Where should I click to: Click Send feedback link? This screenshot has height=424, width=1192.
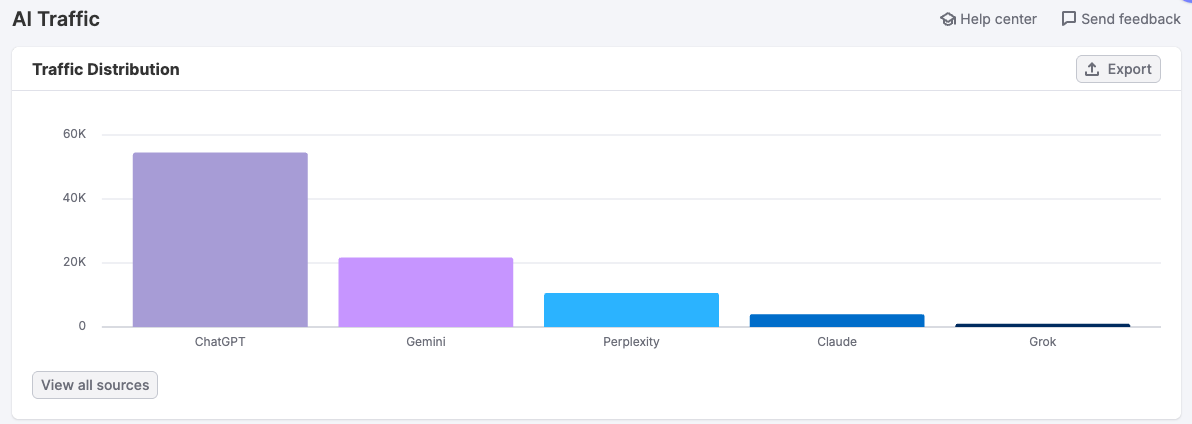pos(1121,19)
